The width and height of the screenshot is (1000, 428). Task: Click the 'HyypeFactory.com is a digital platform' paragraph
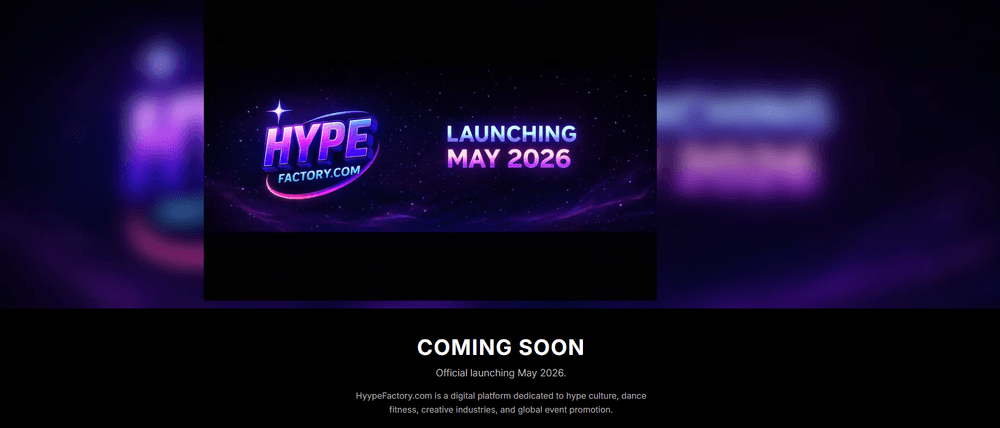pyautogui.click(x=501, y=402)
